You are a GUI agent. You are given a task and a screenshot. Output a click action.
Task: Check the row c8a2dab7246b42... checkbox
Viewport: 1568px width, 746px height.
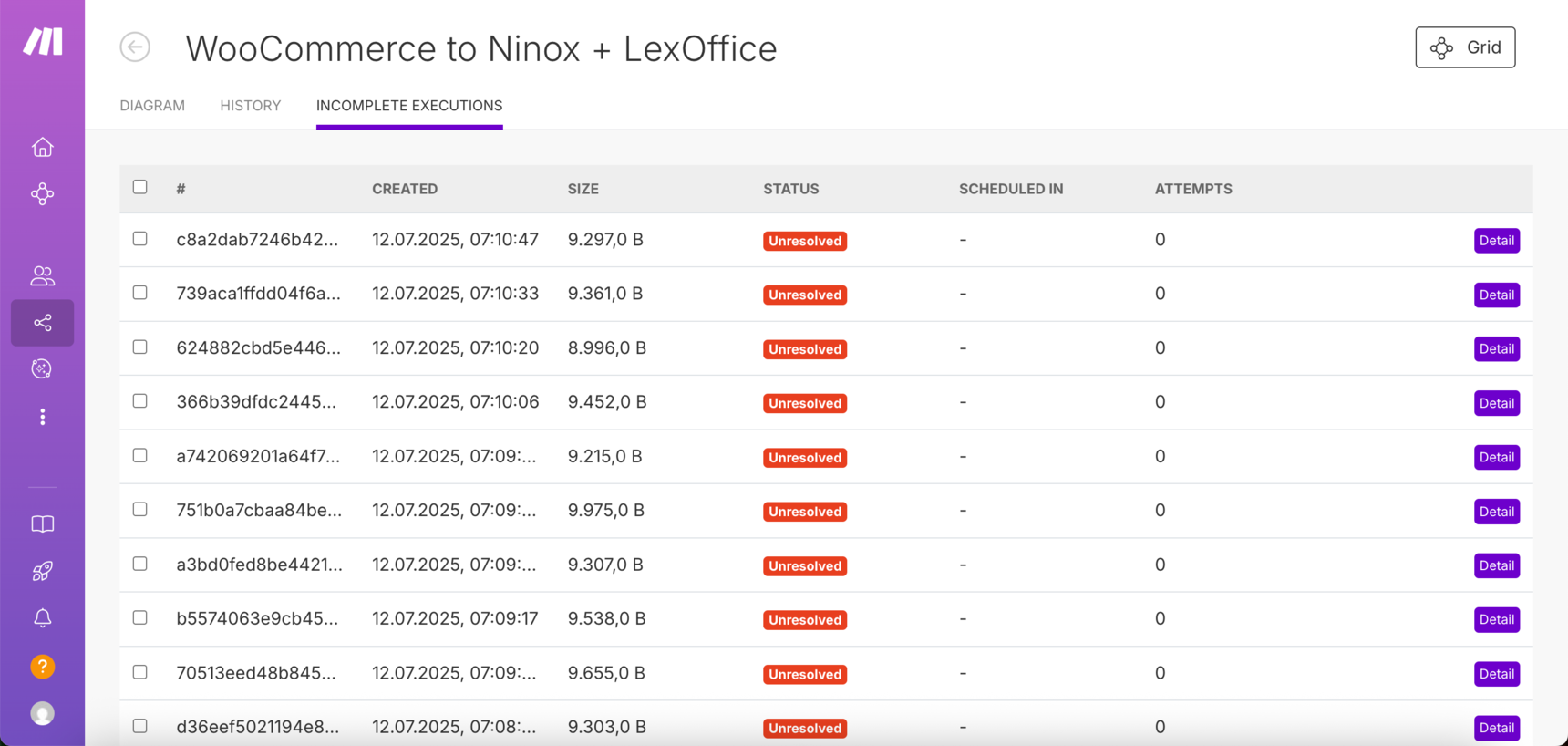coord(139,238)
